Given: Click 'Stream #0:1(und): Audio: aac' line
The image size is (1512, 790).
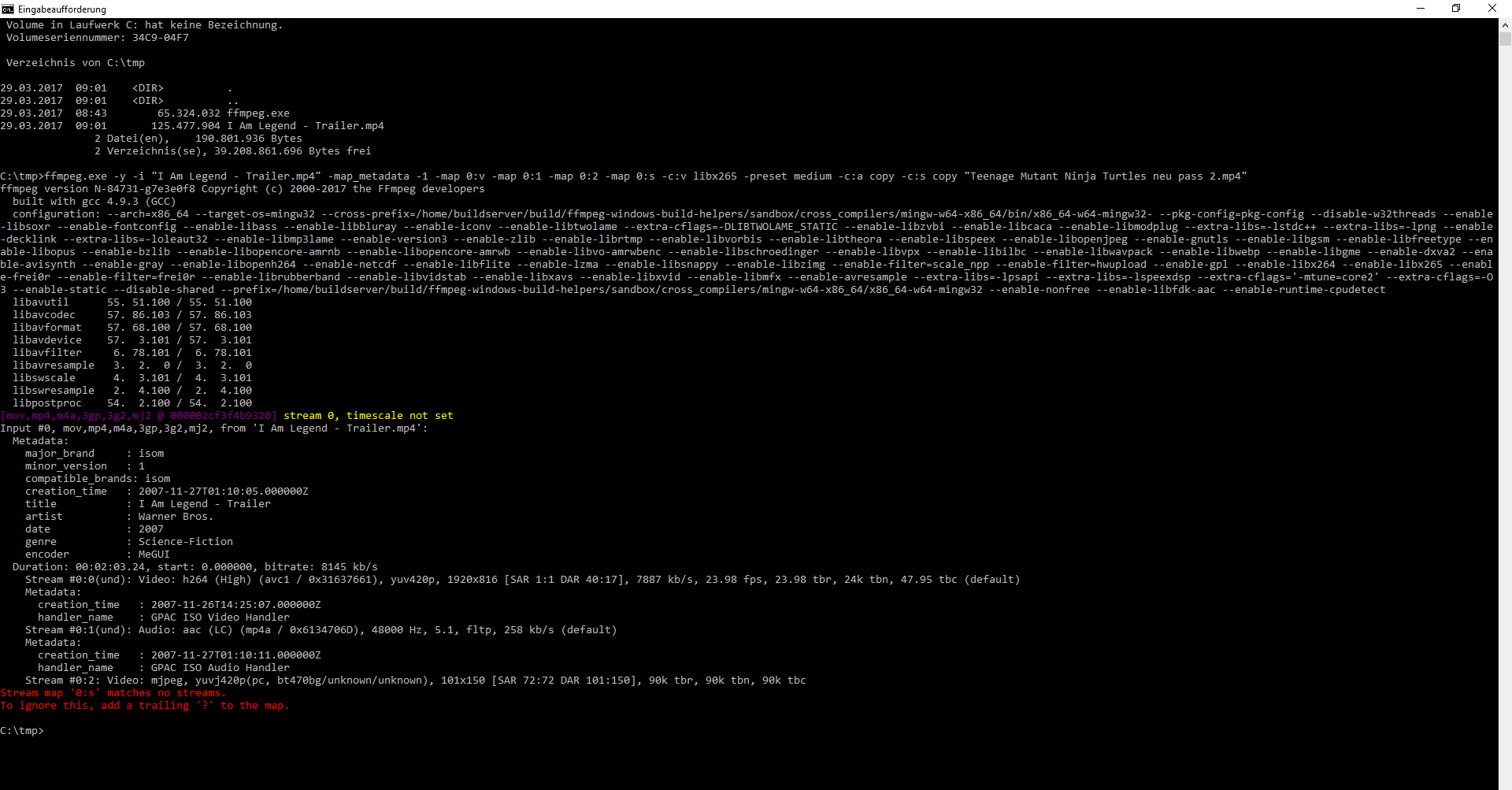Looking at the screenshot, I should (321, 630).
